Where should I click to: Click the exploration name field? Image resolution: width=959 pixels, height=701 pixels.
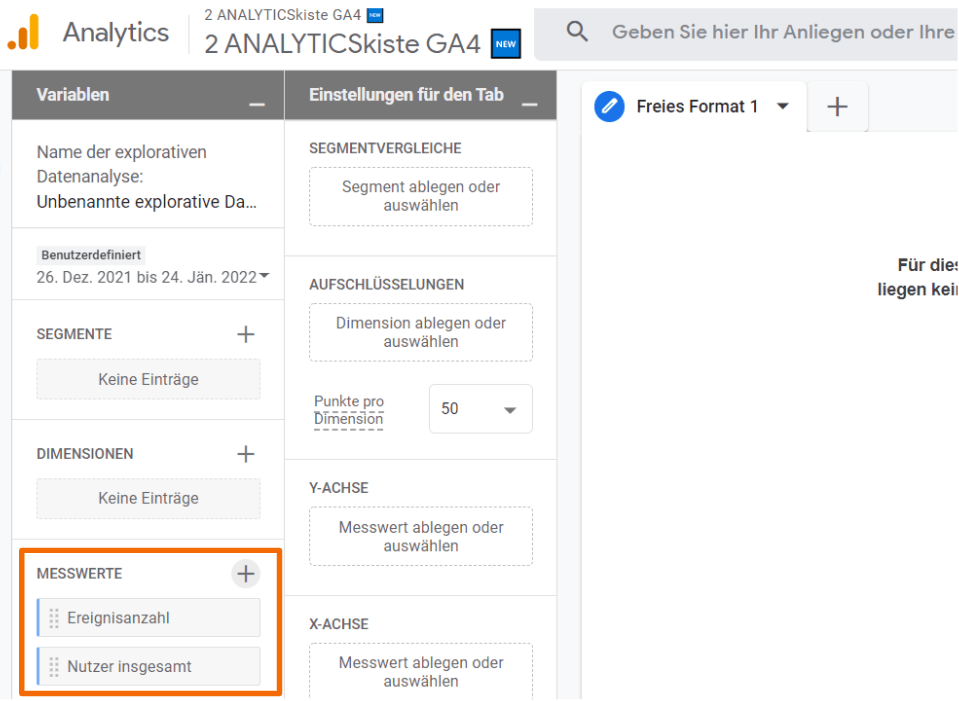coord(147,201)
